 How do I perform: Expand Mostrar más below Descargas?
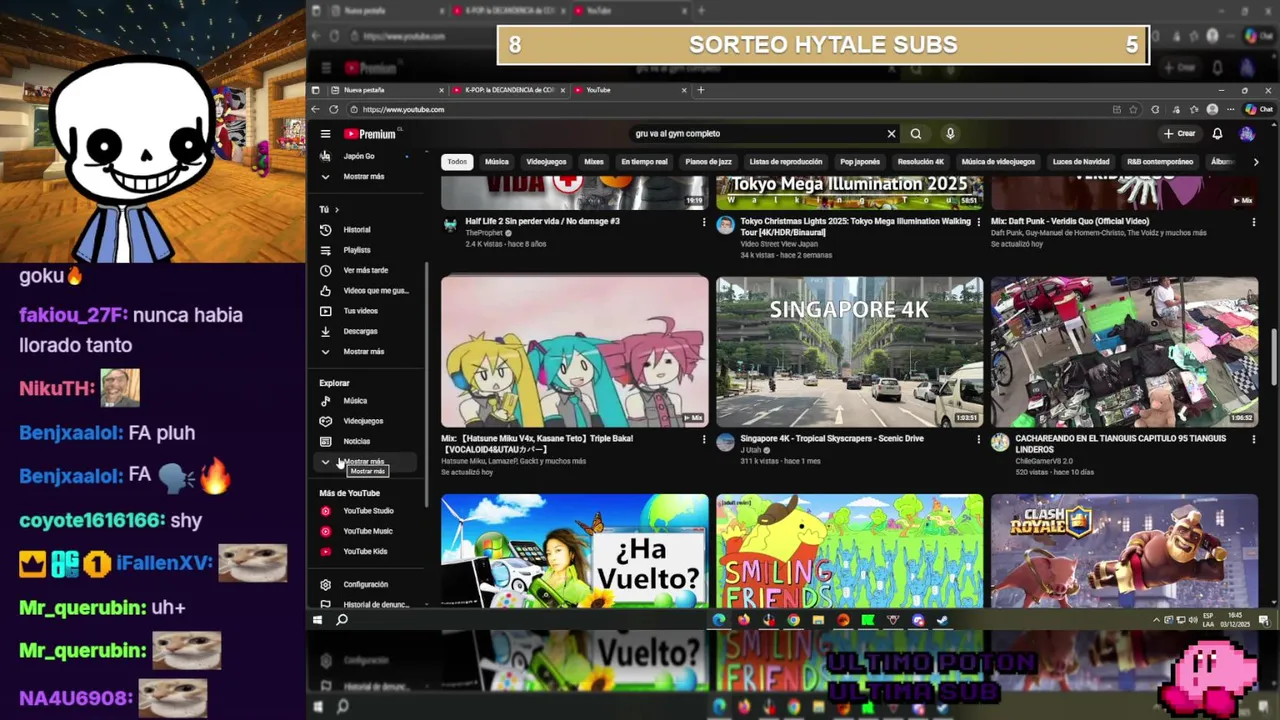[x=365, y=352]
